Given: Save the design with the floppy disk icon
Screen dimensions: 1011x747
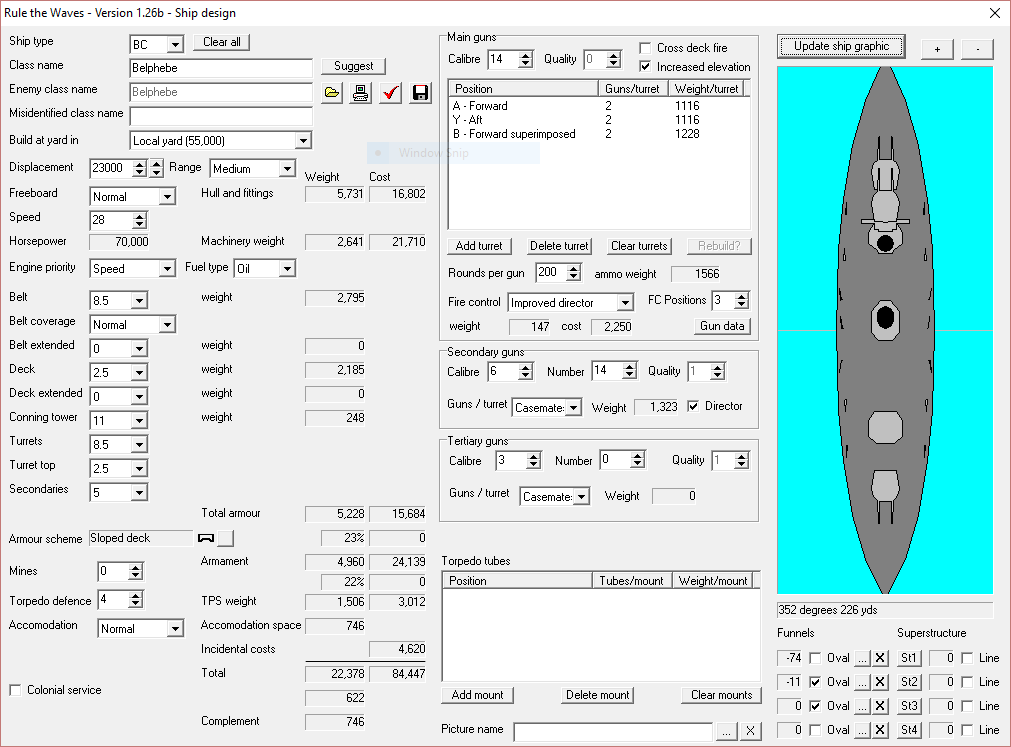Looking at the screenshot, I should pos(420,93).
